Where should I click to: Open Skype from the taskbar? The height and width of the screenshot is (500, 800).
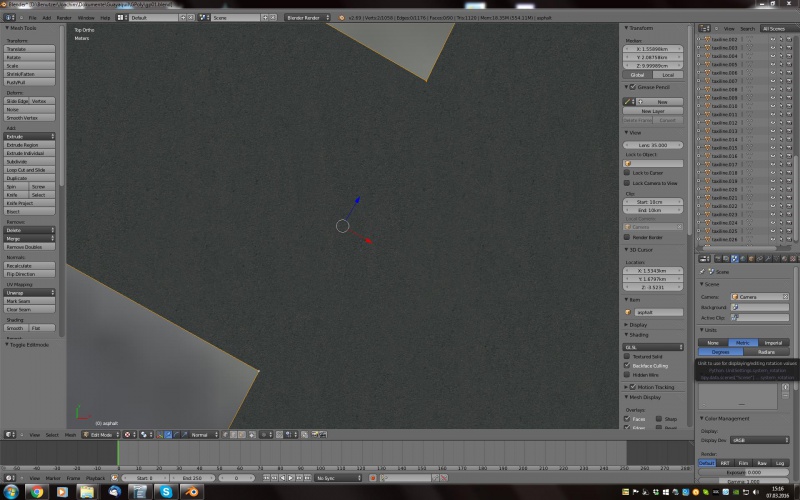pyautogui.click(x=165, y=492)
